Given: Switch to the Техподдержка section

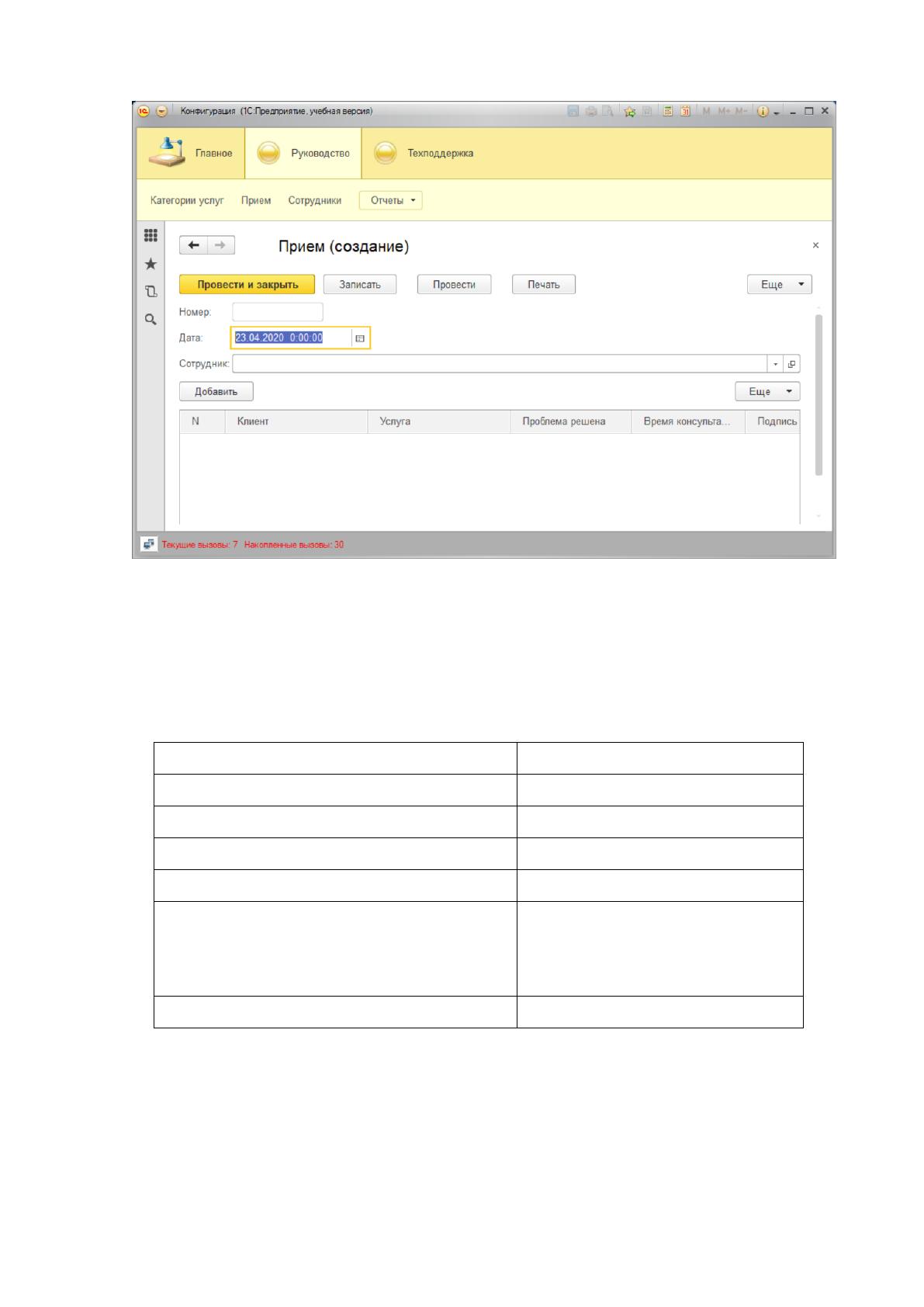Looking at the screenshot, I should click(x=424, y=154).
